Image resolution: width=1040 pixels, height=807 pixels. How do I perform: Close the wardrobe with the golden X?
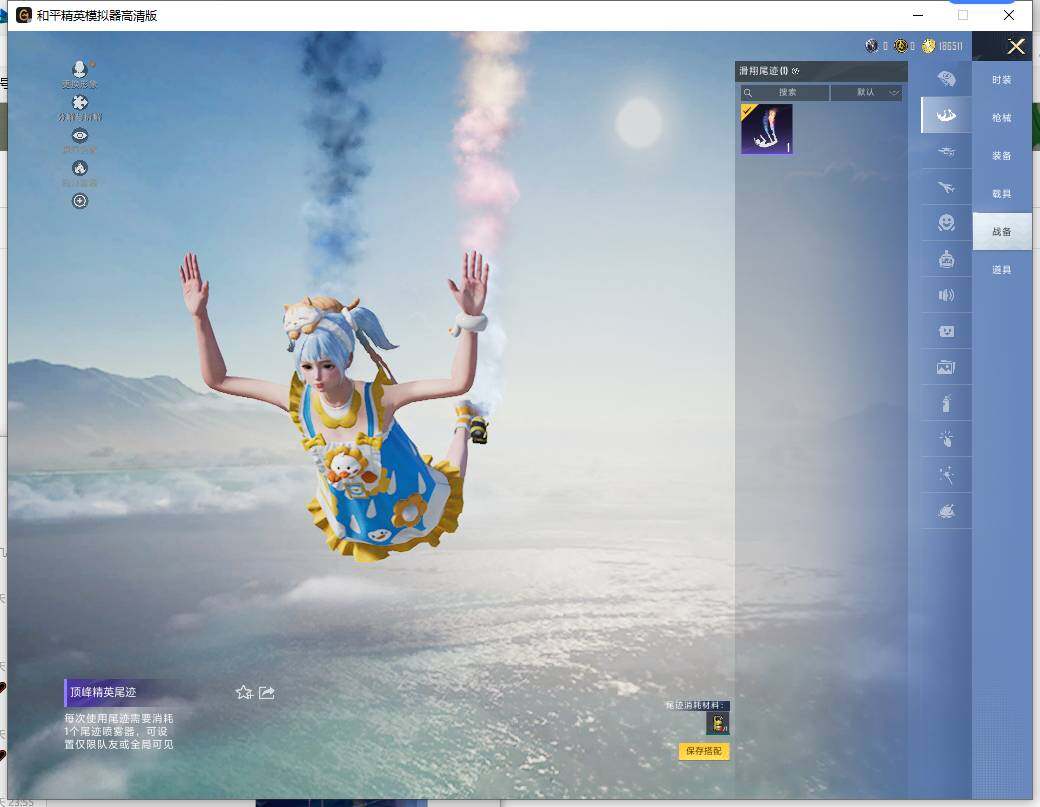[x=1015, y=46]
